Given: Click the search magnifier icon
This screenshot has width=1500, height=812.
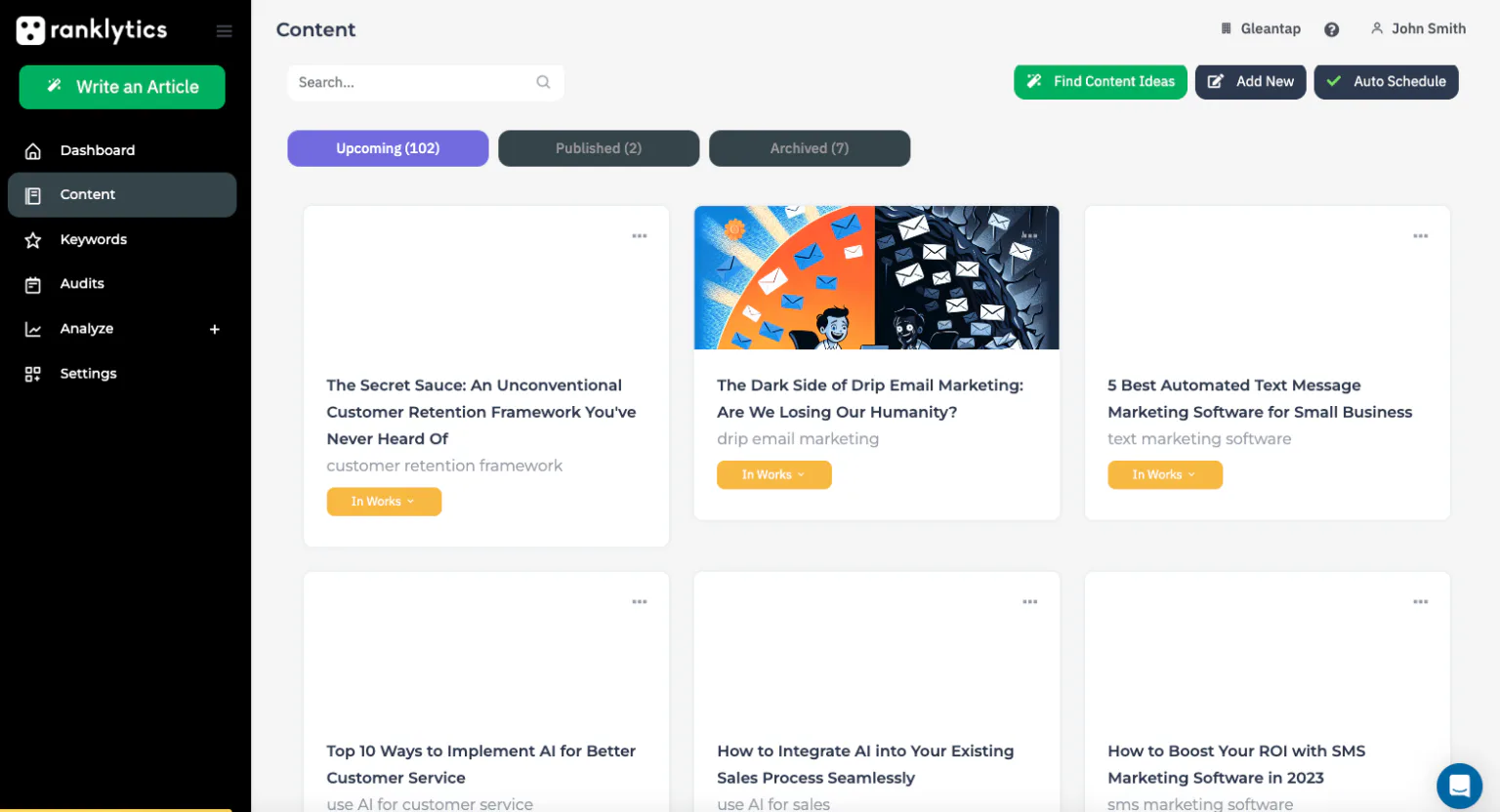Looking at the screenshot, I should [543, 82].
